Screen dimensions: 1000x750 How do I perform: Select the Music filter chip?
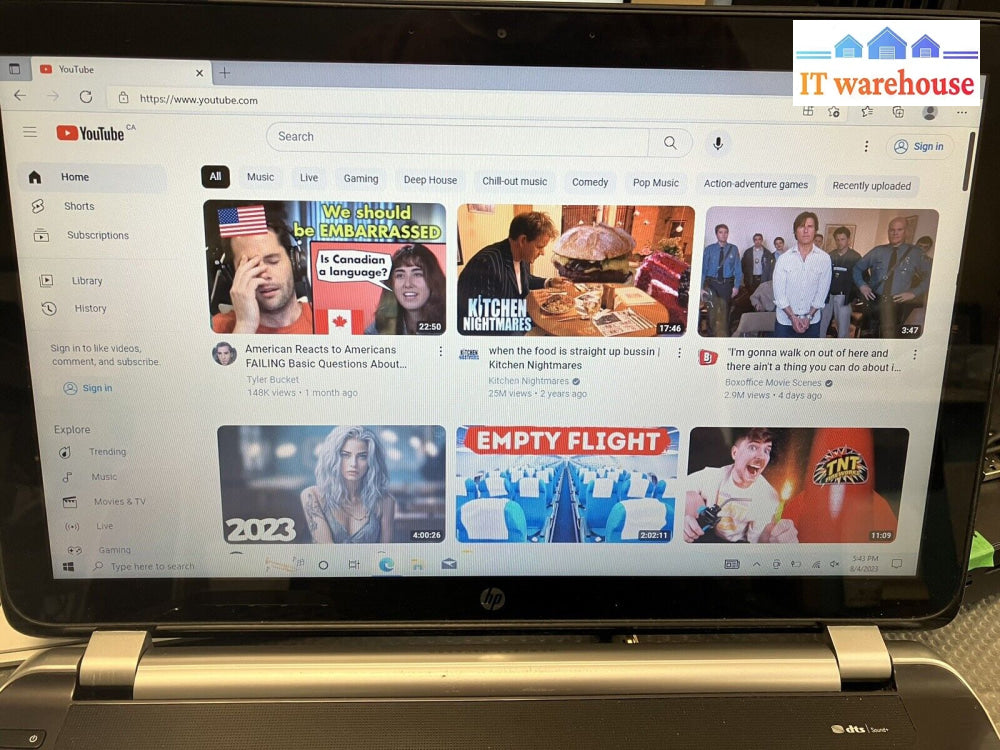(x=260, y=177)
